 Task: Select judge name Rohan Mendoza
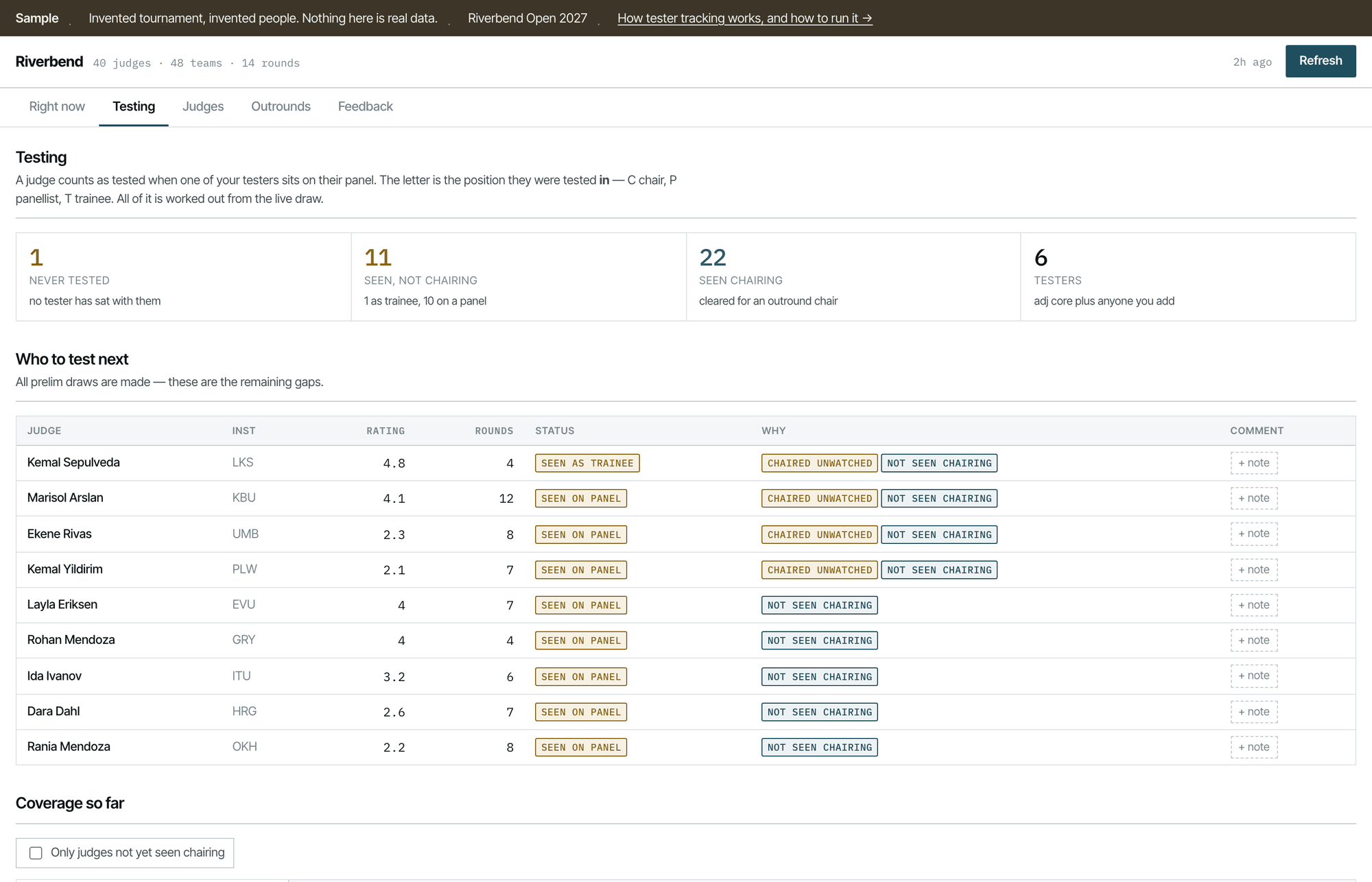point(71,639)
